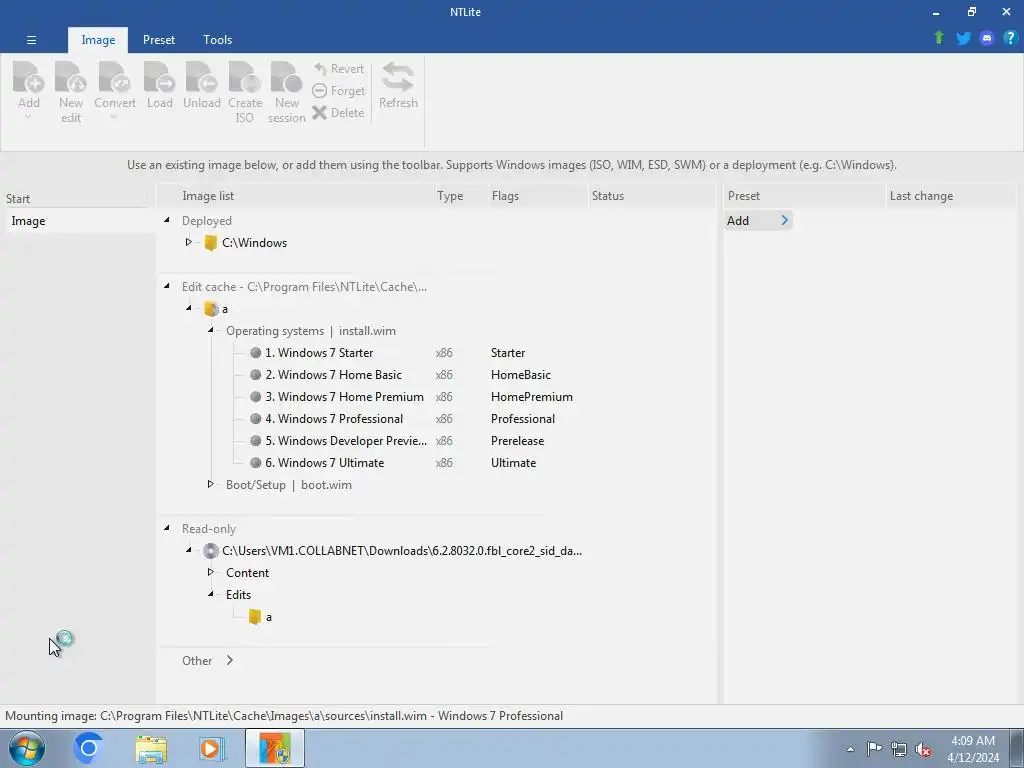Select Image in the Start sidebar

(x=81, y=221)
